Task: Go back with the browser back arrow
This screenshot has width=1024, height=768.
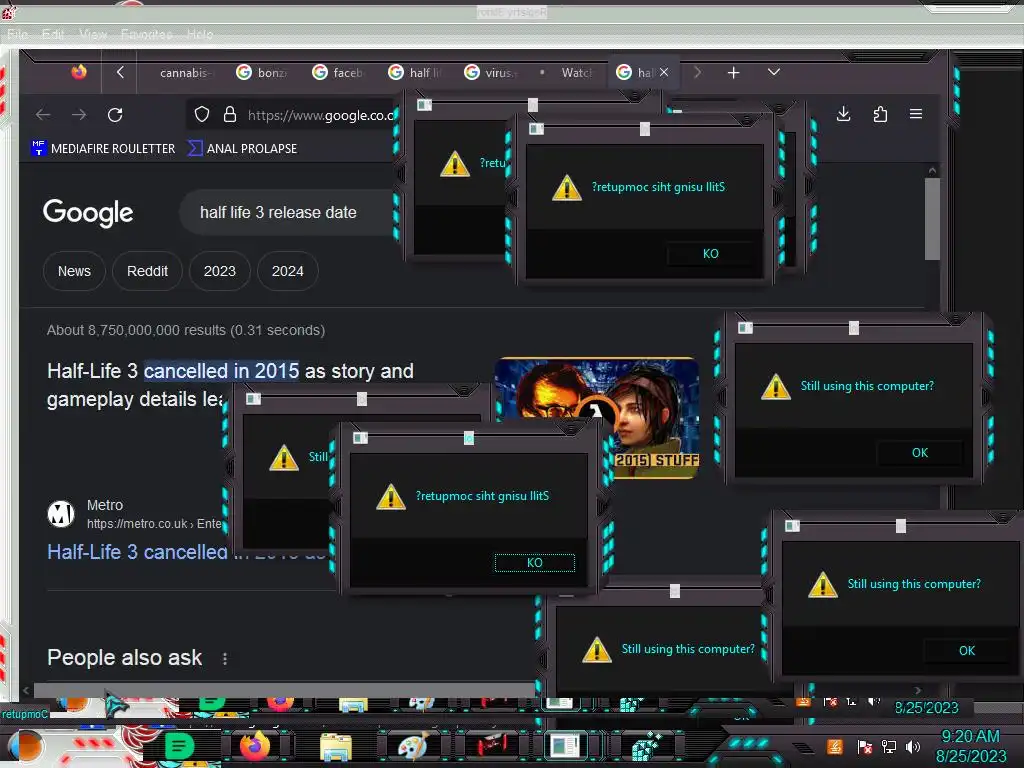Action: 43,115
